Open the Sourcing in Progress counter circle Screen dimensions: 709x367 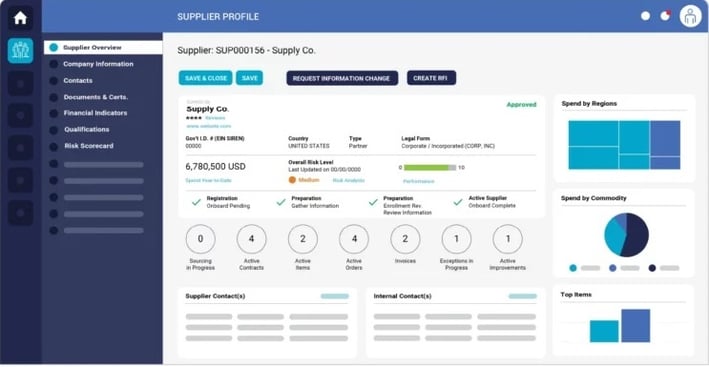[200, 239]
